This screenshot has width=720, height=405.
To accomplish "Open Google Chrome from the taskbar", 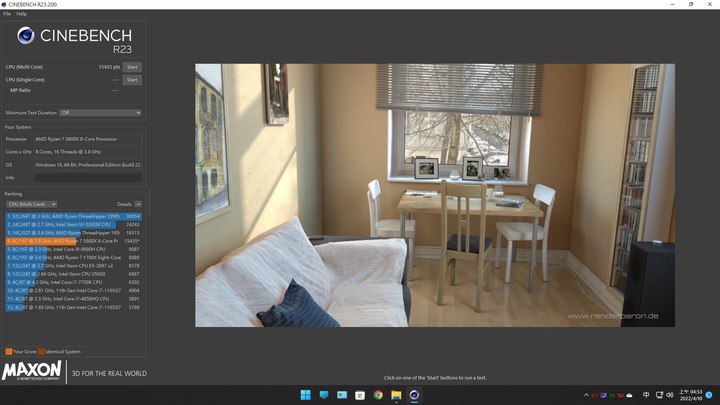I will coord(378,395).
